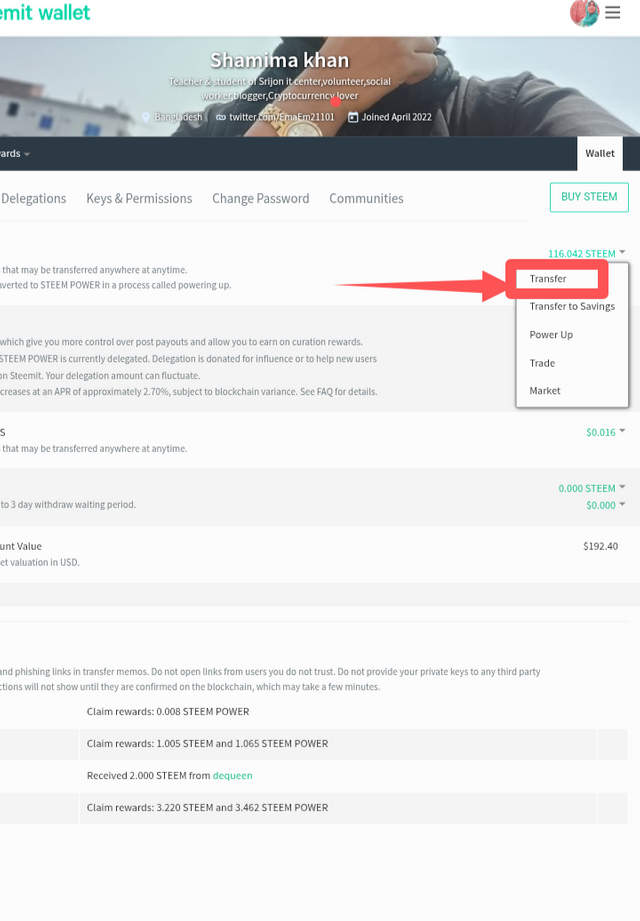The height and width of the screenshot is (921, 640).
Task: Expand the $0.000 savings dropdown
Action: [x=605, y=505]
